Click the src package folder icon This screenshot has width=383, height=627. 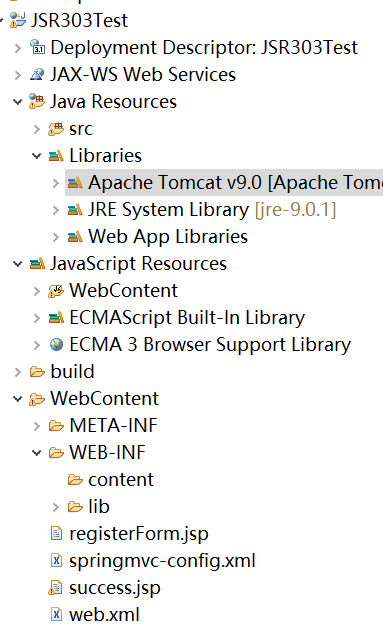pos(56,129)
